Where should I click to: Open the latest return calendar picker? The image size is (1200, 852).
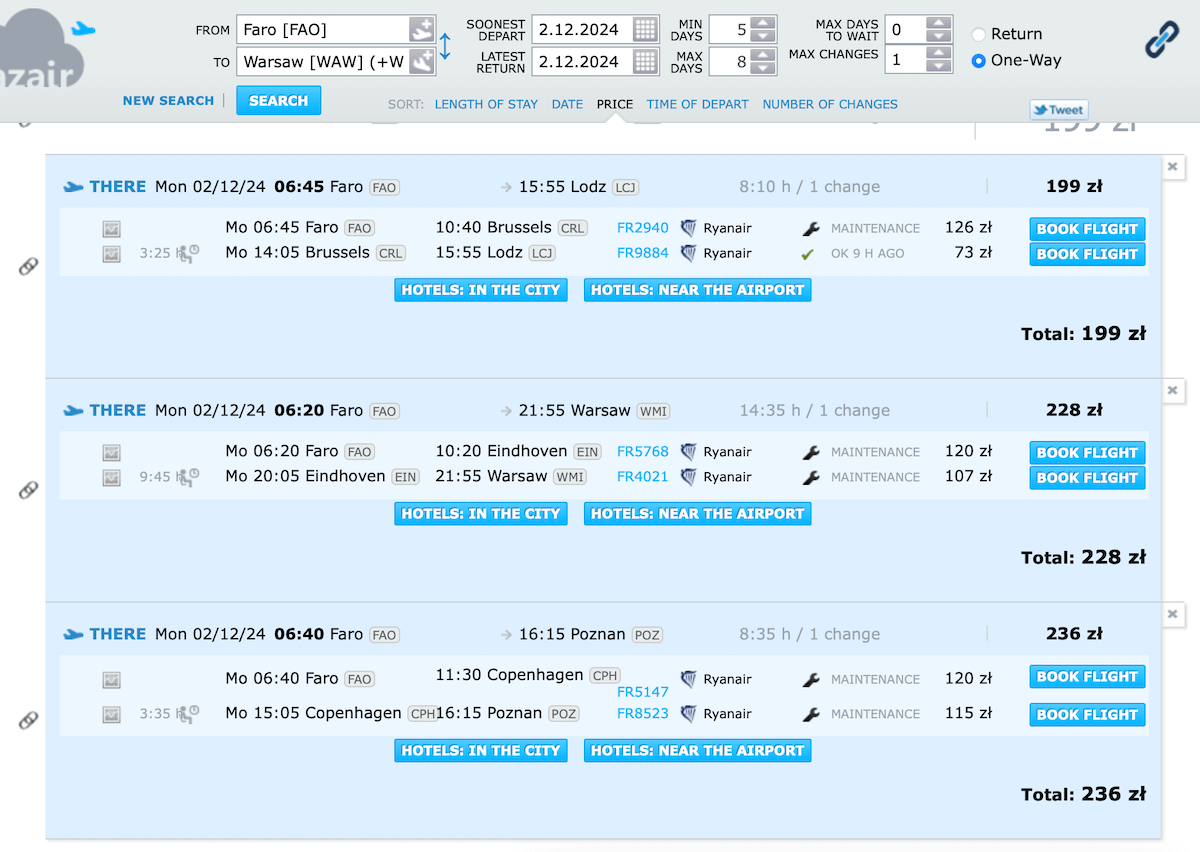pos(646,61)
